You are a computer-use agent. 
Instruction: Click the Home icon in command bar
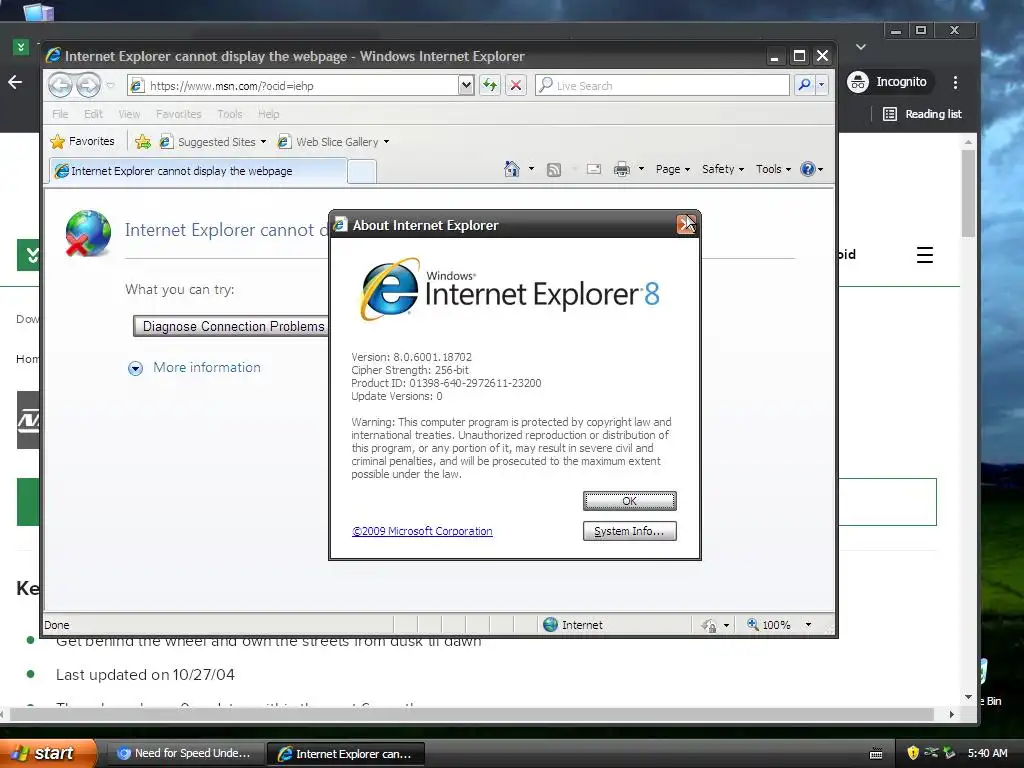pyautogui.click(x=511, y=169)
